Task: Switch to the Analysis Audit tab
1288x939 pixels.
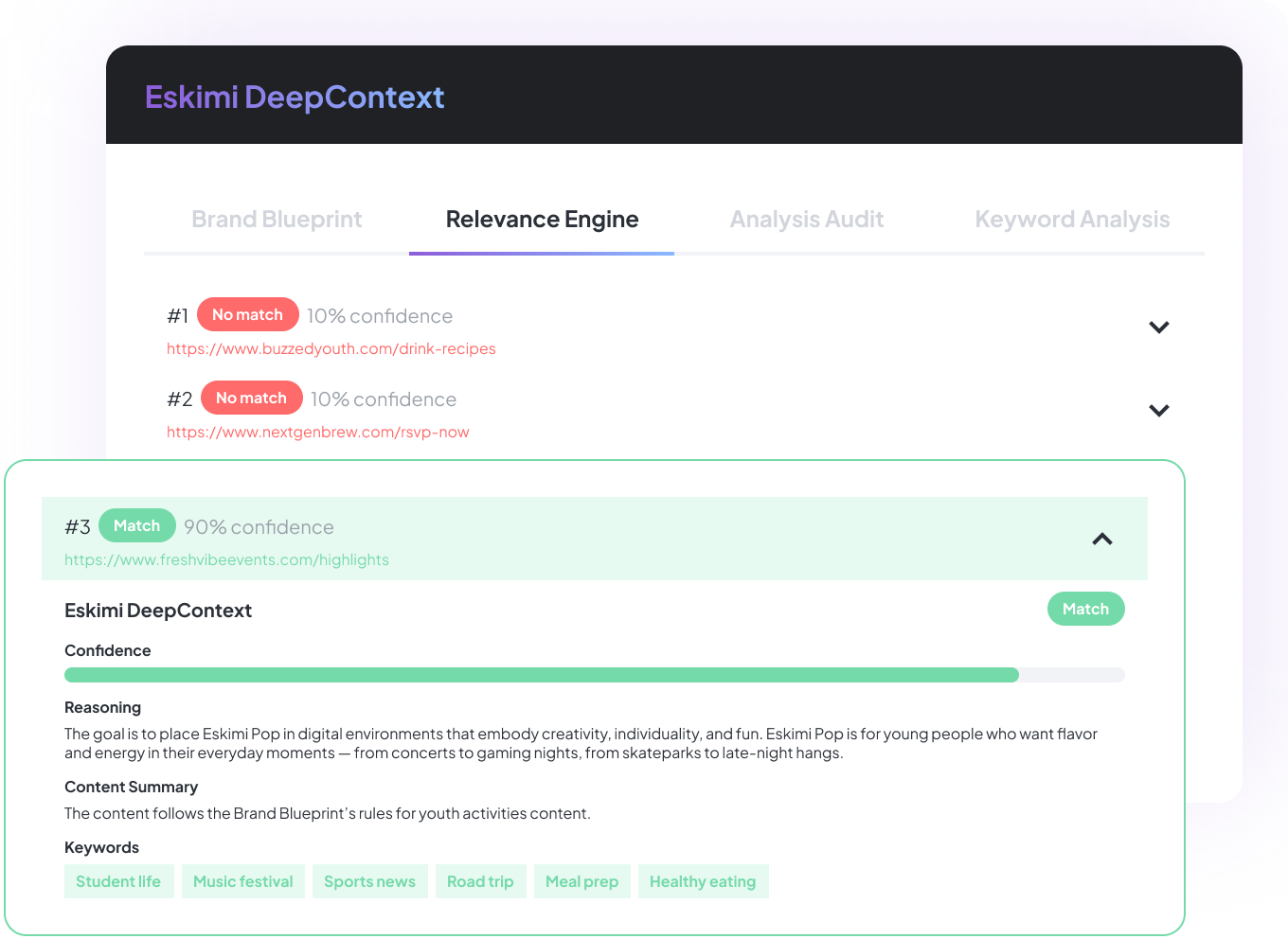Action: pos(807,220)
